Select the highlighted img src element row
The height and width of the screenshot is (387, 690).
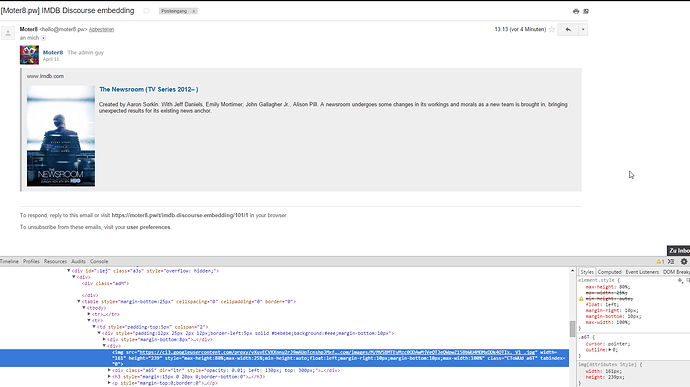284,358
